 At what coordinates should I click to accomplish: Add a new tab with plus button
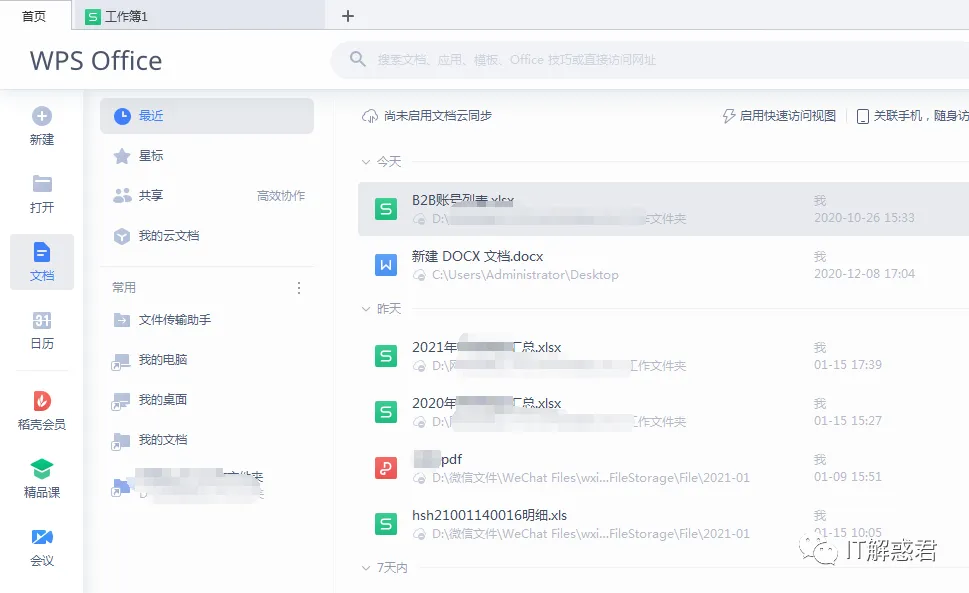coord(348,16)
